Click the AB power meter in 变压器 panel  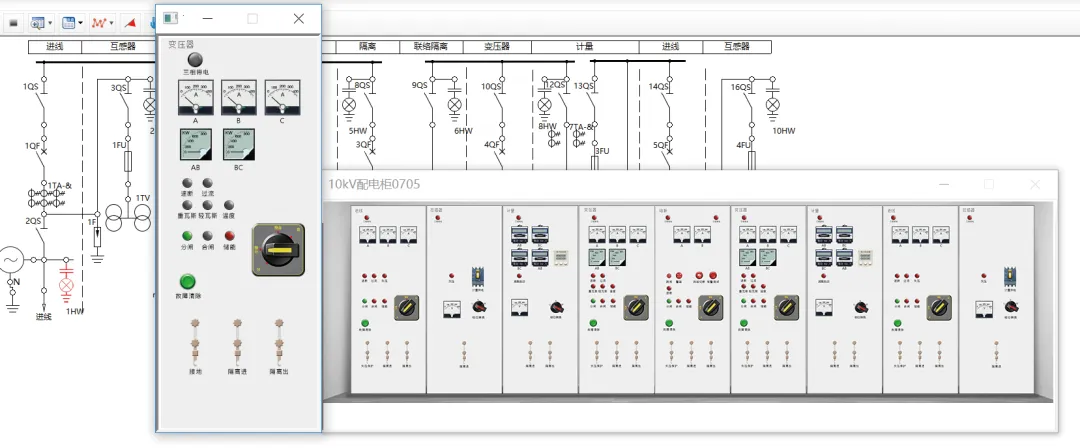click(196, 145)
